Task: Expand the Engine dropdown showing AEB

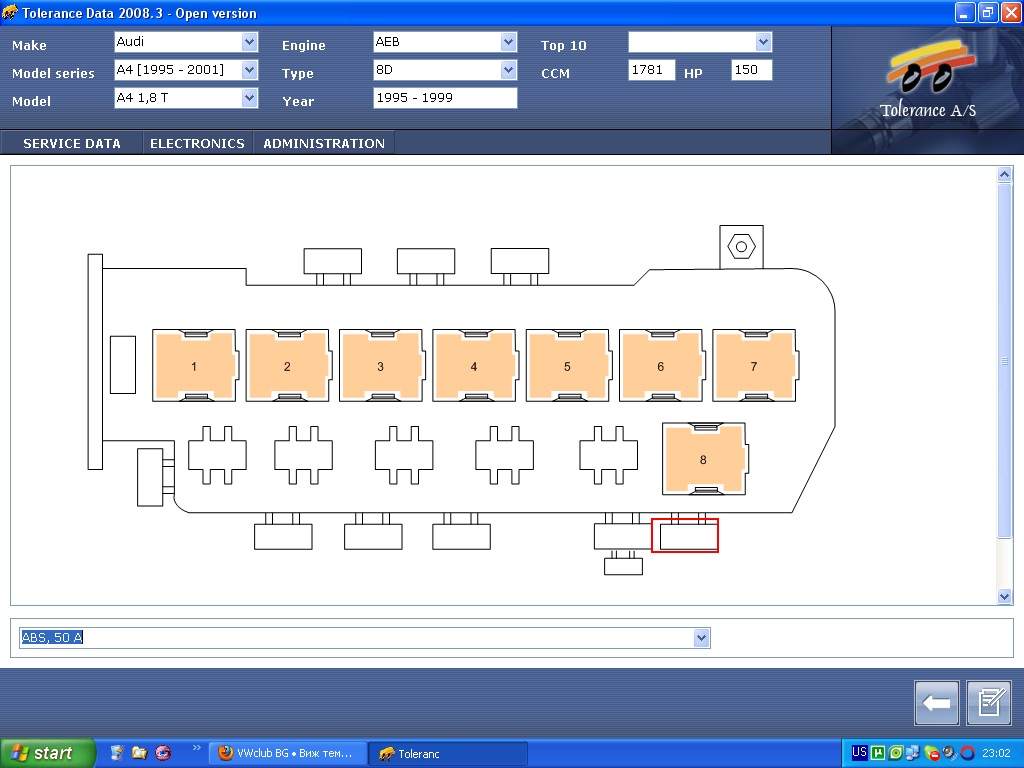Action: pos(508,42)
